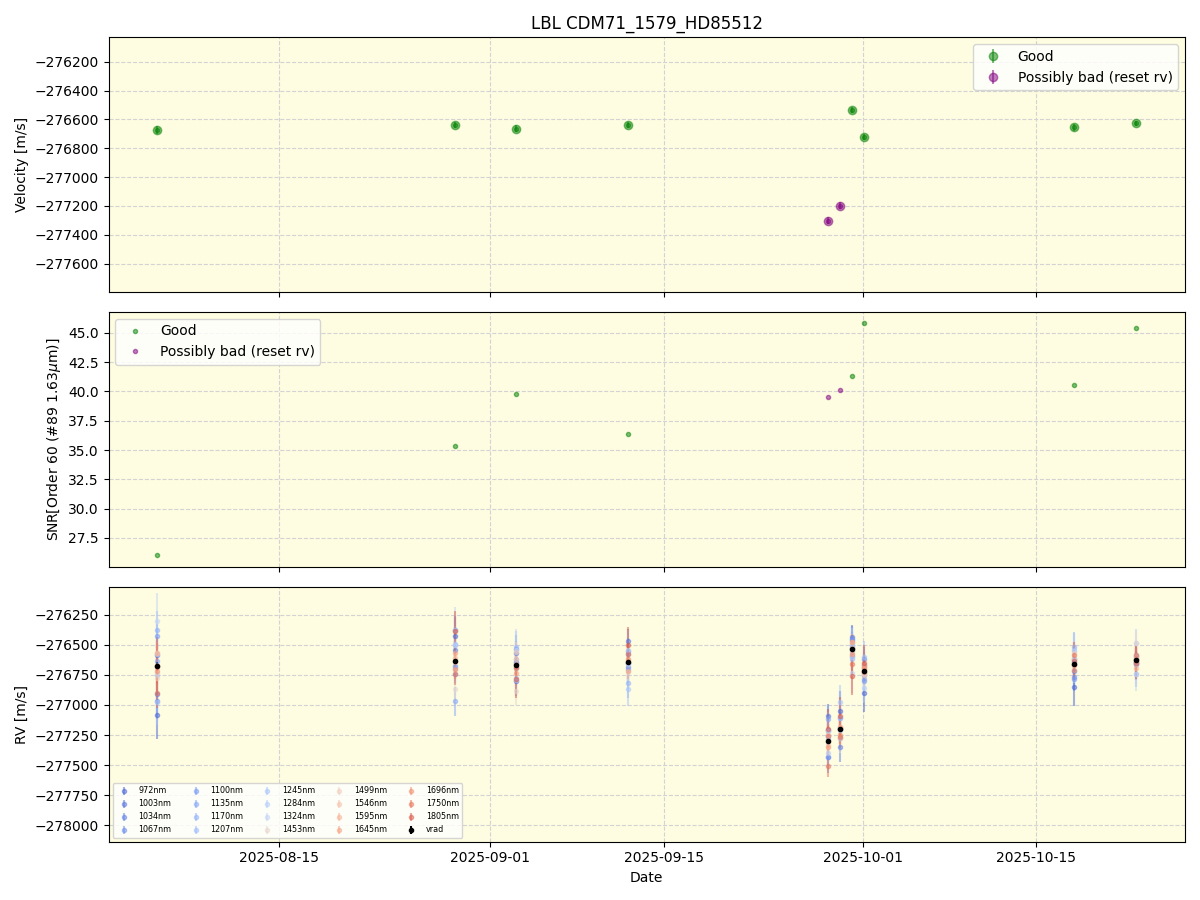This screenshot has width=1200, height=900.
Task: Click the SNR[Order 60] axis label
Action: (x=53, y=439)
